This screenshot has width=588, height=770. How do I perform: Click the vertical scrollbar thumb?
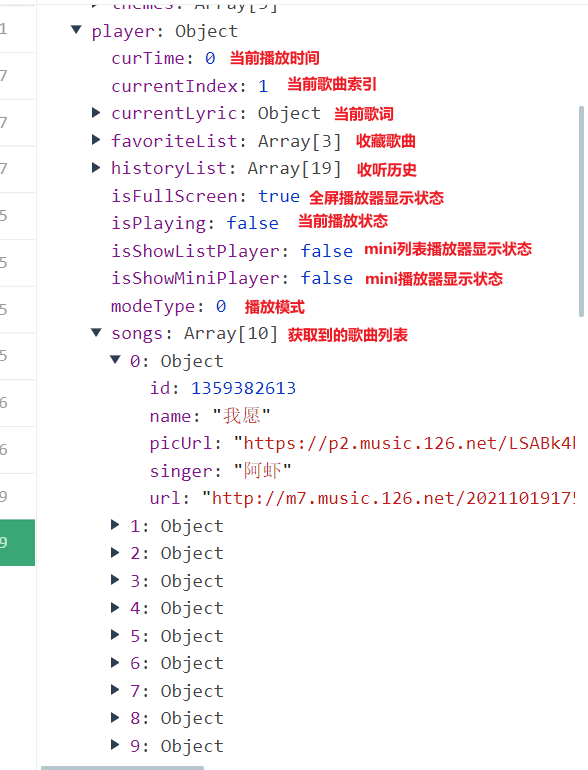(582, 211)
